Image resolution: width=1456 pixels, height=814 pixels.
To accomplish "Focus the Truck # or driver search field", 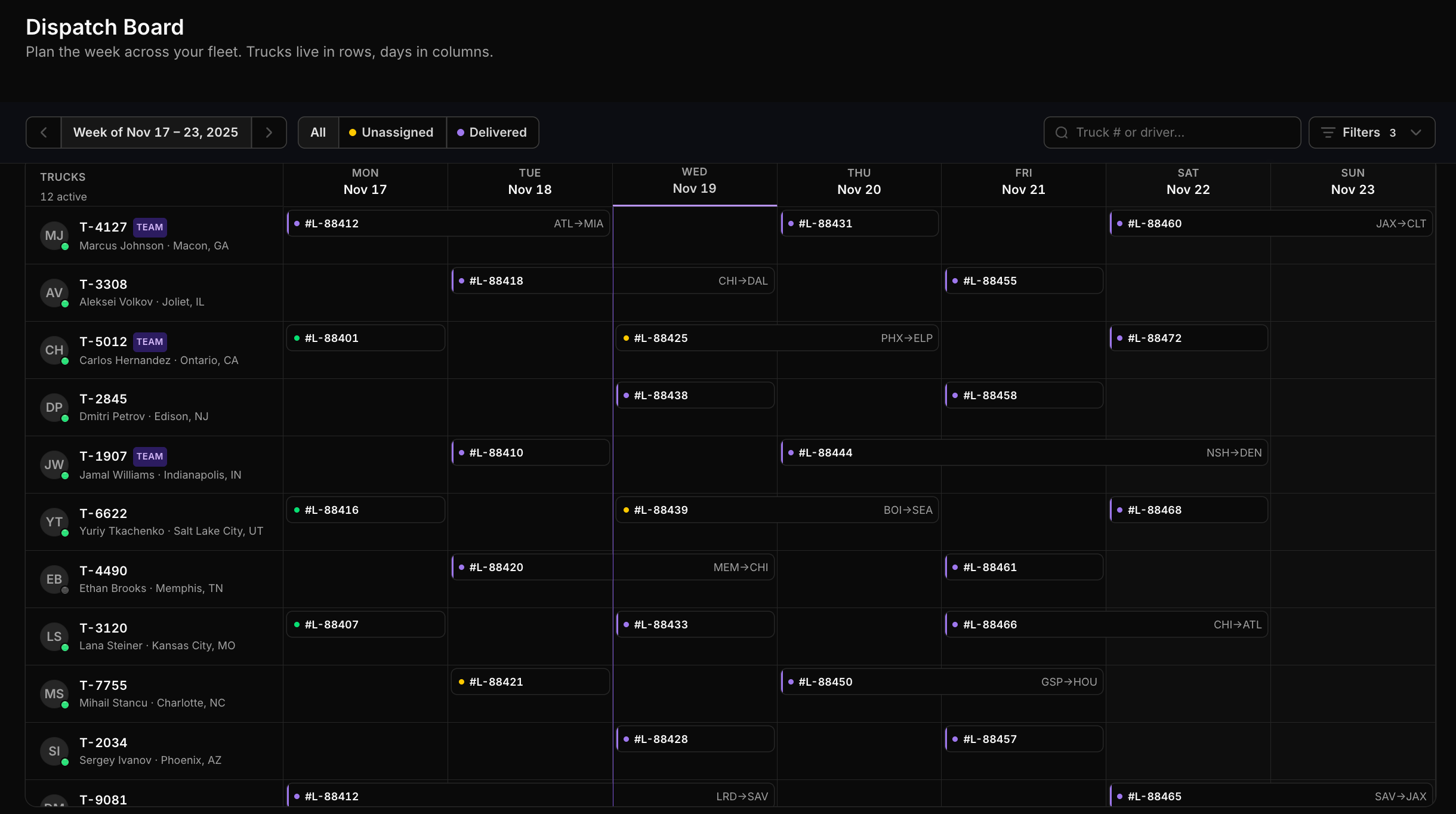I will (x=1172, y=132).
